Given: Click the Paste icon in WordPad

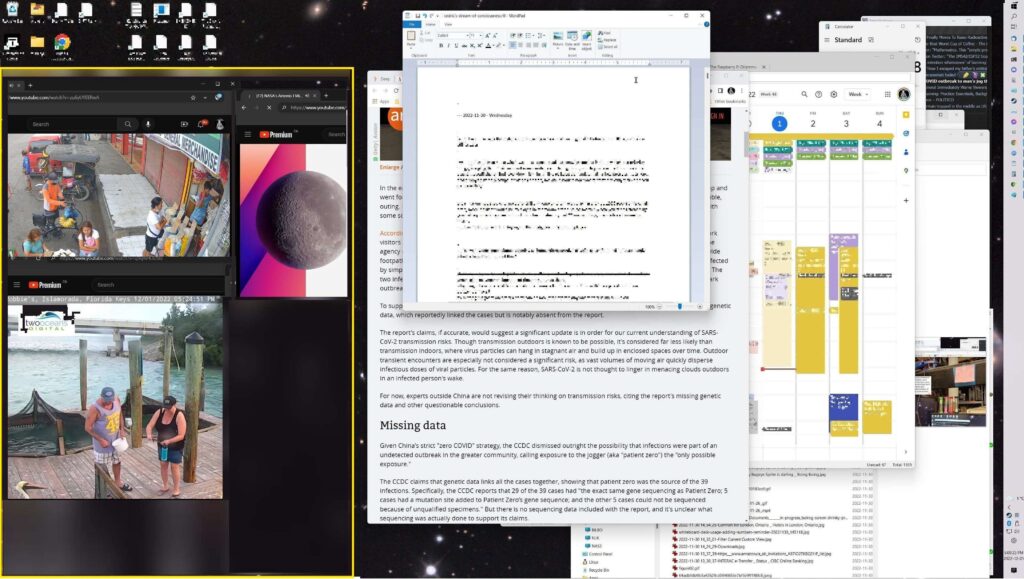Looking at the screenshot, I should coord(411,37).
